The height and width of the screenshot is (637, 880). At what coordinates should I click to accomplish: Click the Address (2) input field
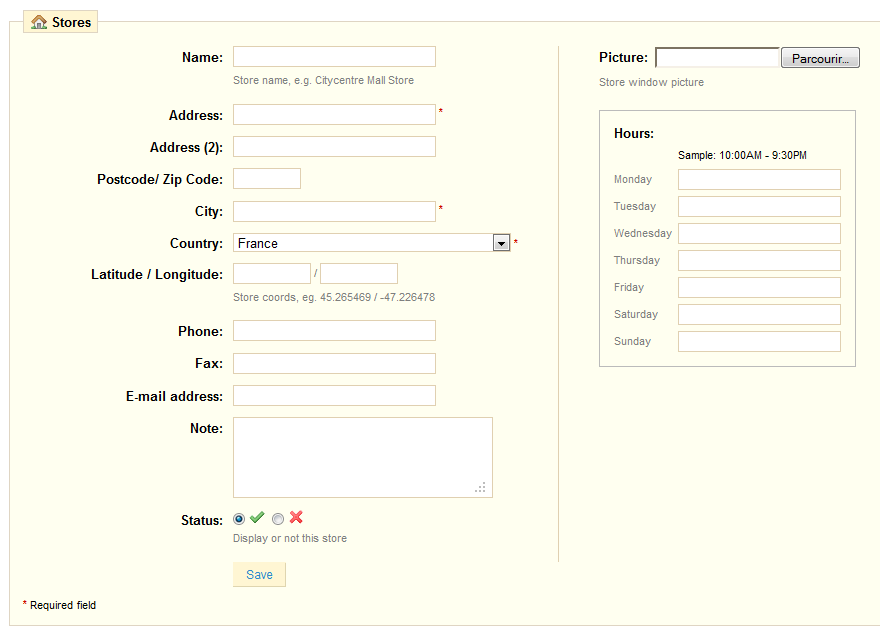(334, 146)
